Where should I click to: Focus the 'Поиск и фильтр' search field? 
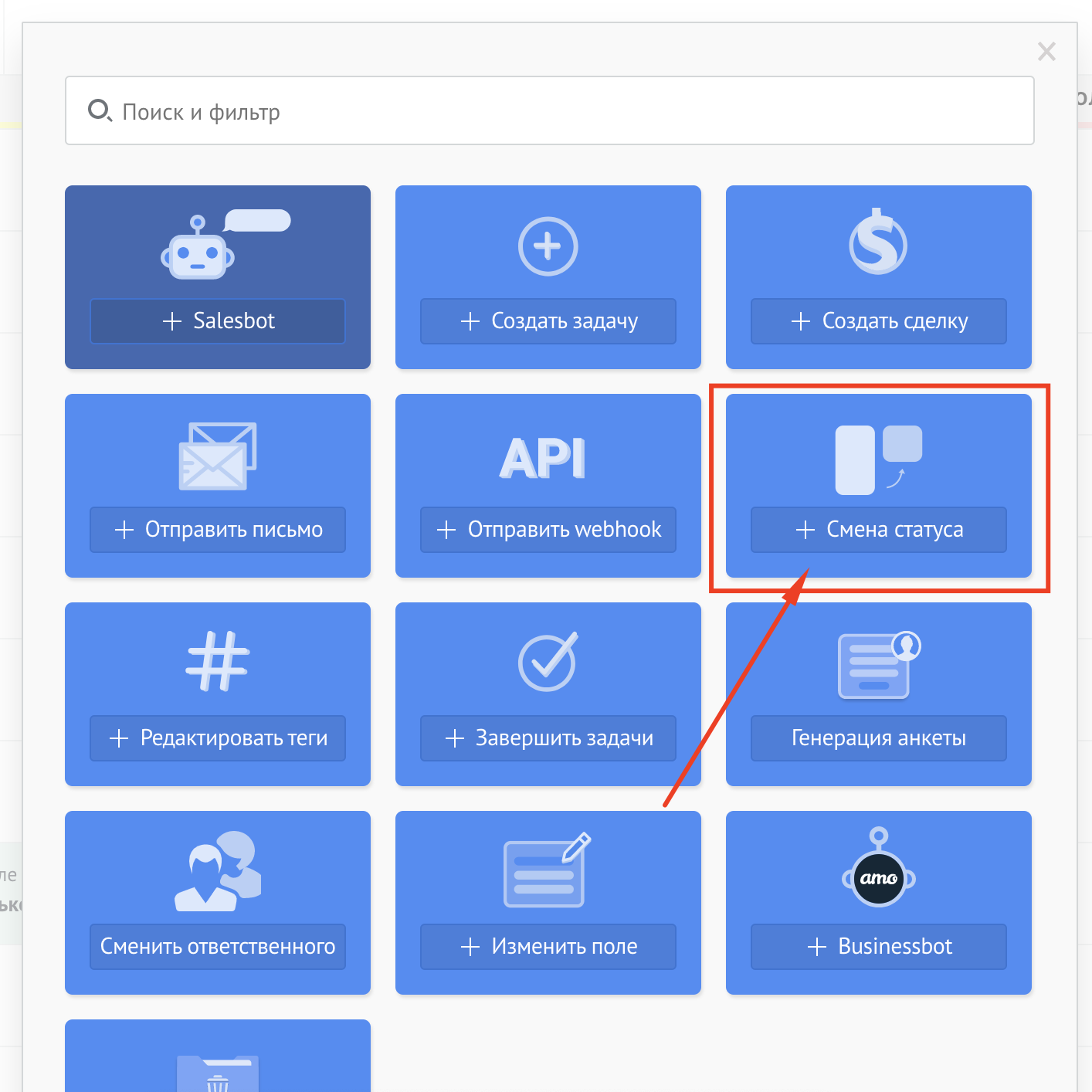click(549, 111)
